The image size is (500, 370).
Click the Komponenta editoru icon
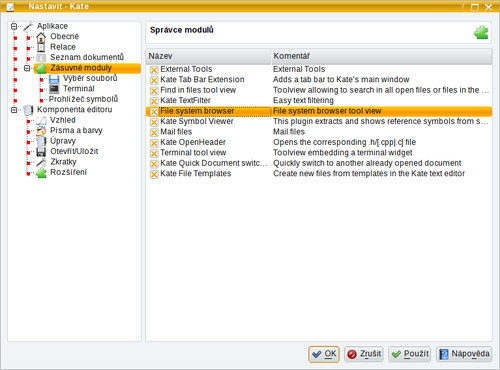pyautogui.click(x=28, y=110)
